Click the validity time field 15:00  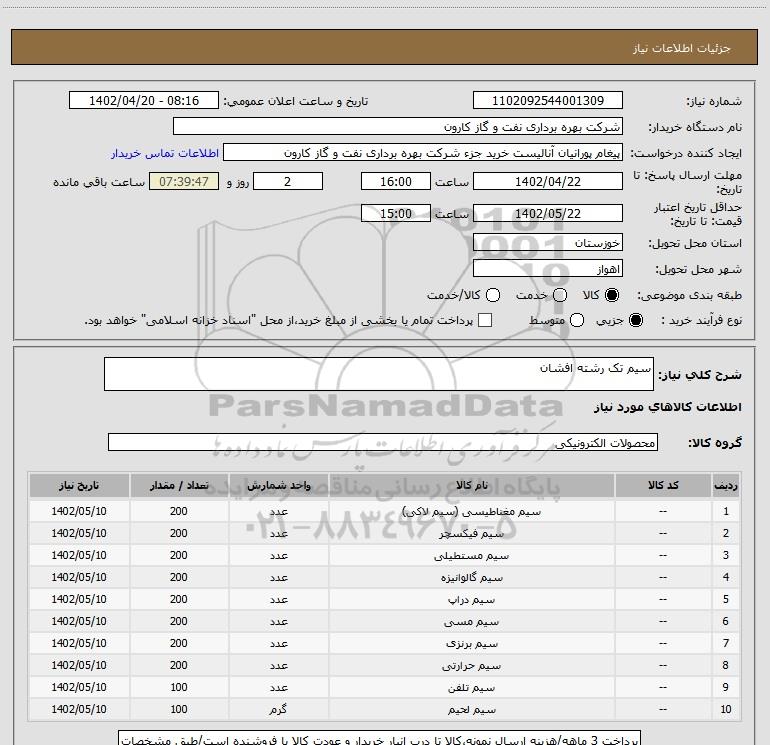click(396, 213)
